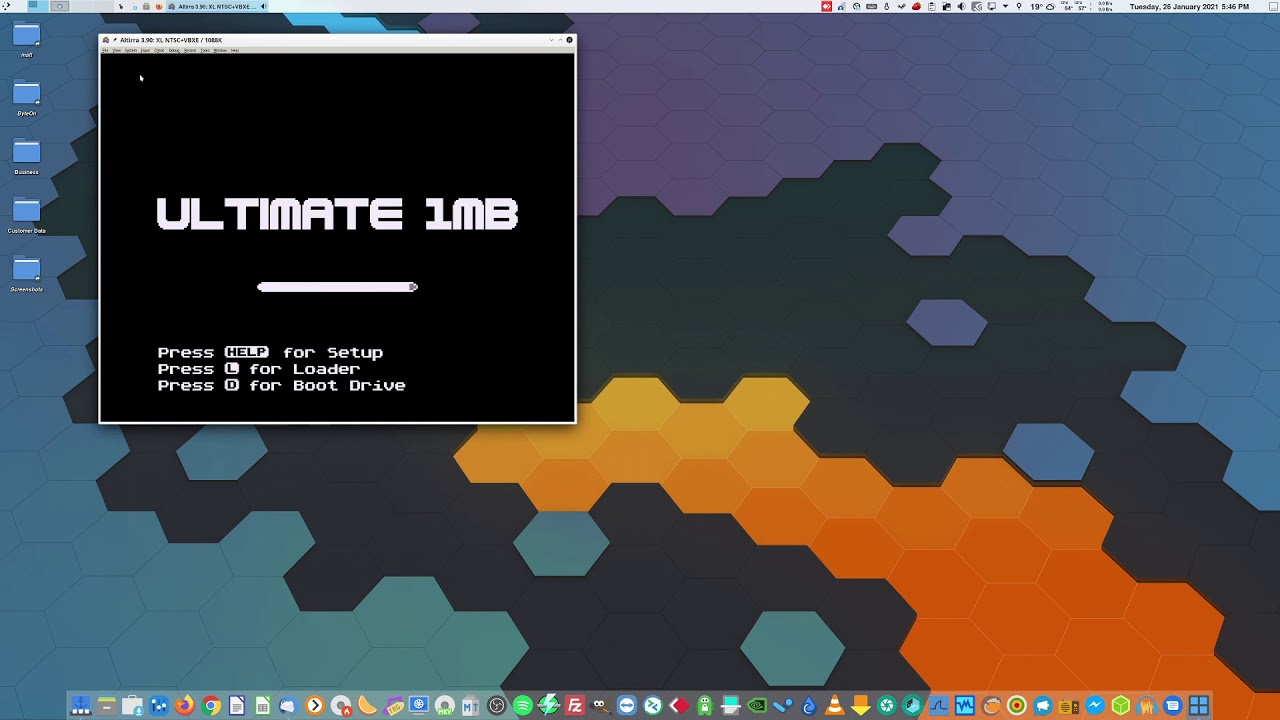The width and height of the screenshot is (1280, 720).
Task: Open the orange arrow Plex icon in dock
Action: [315, 706]
